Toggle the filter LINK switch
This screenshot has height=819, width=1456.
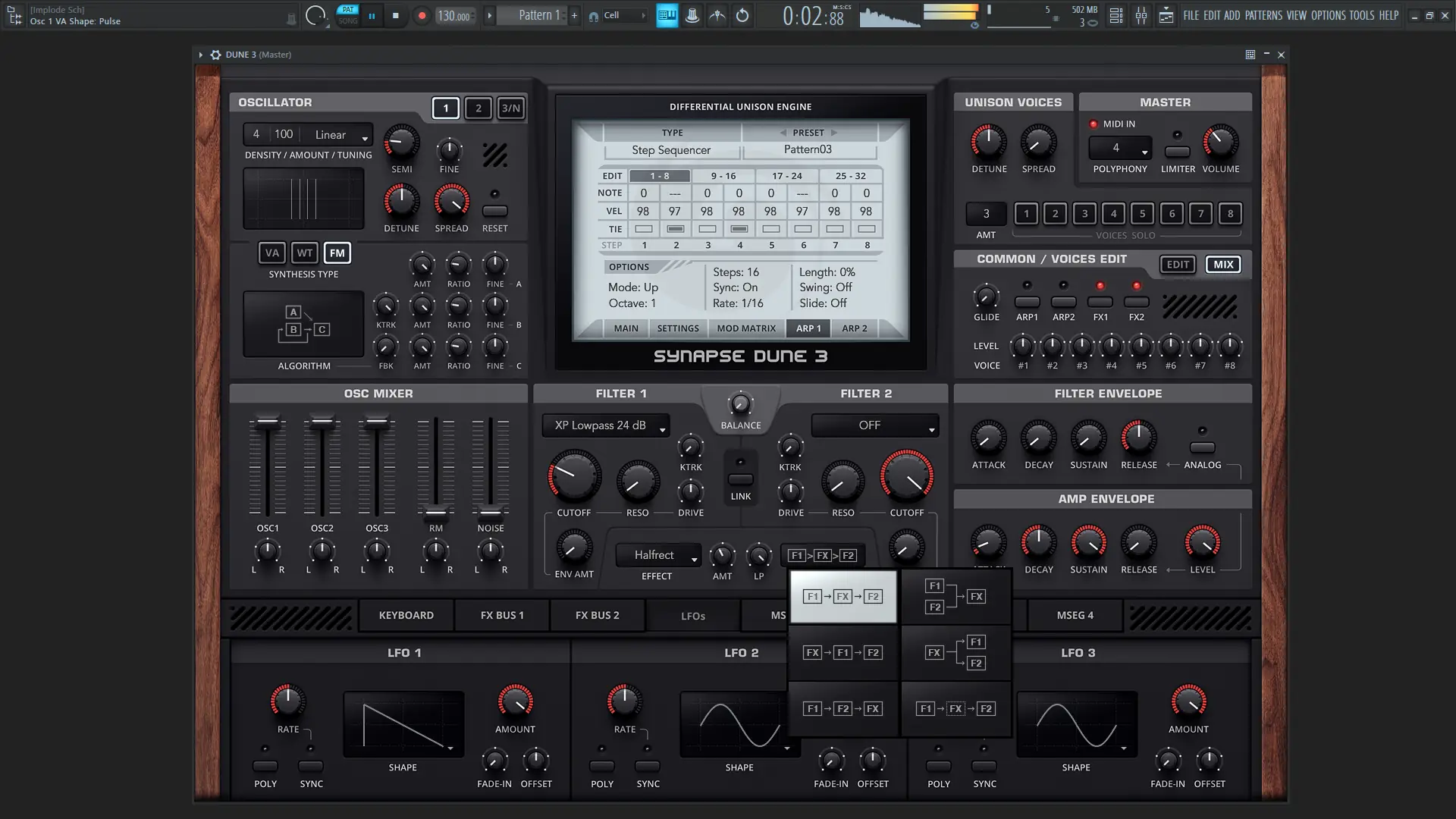740,479
